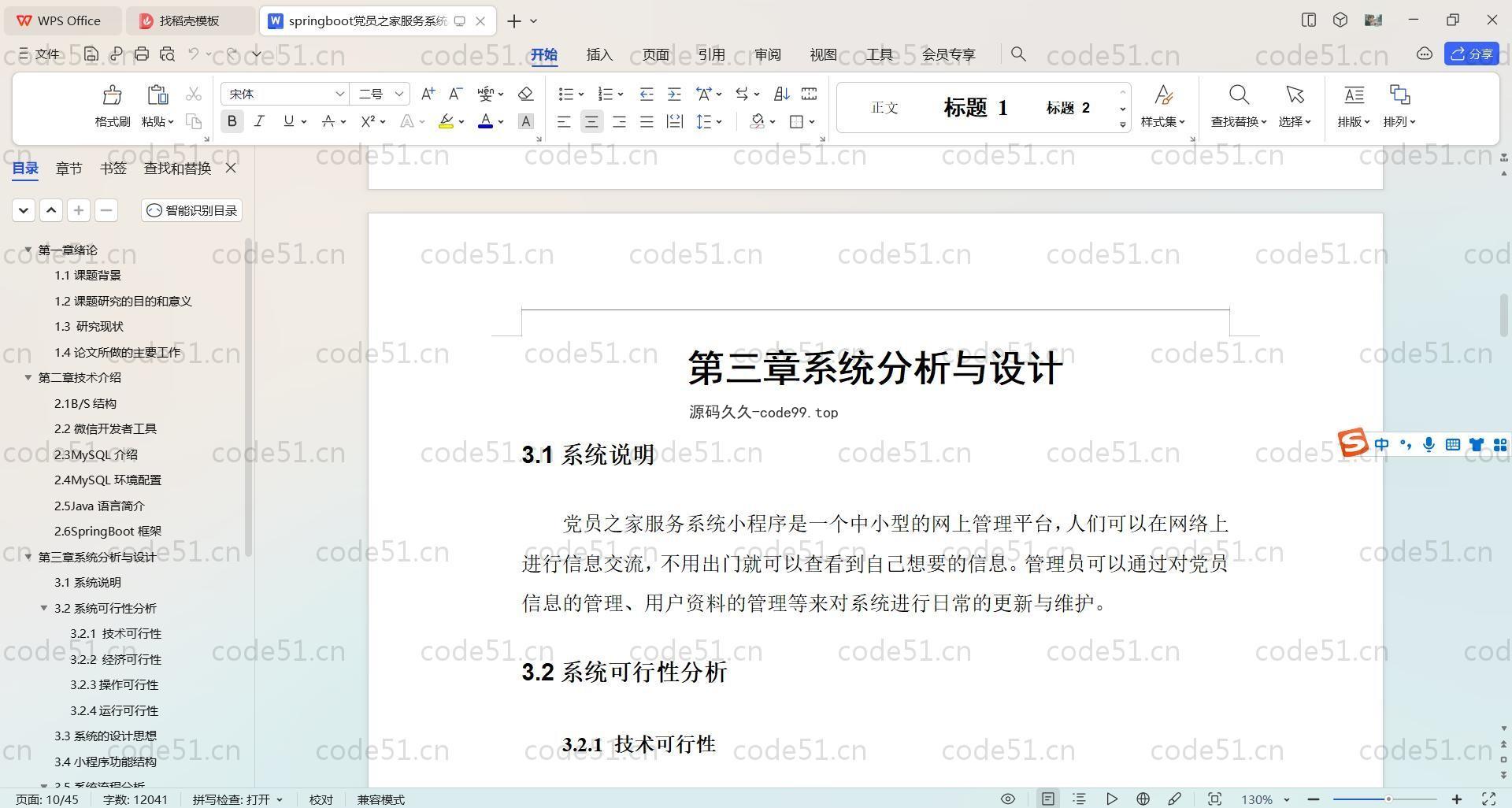
Task: Apply the 标题 1 style
Action: (976, 107)
